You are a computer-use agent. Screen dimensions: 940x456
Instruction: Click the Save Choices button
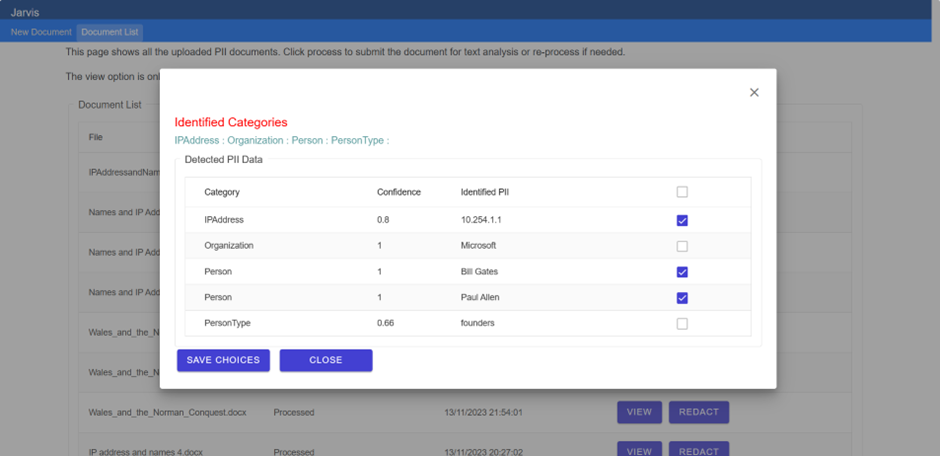pyautogui.click(x=223, y=360)
